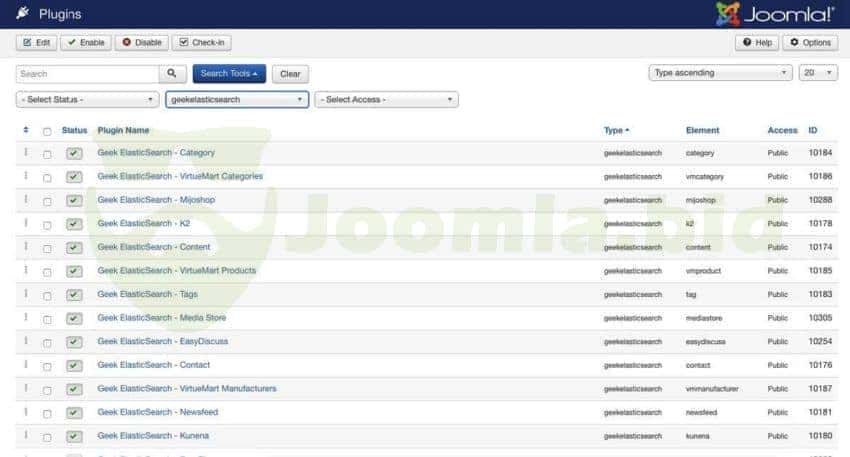Viewport: 850px width, 457px height.
Task: Sort by Status column
Action: click(74, 130)
